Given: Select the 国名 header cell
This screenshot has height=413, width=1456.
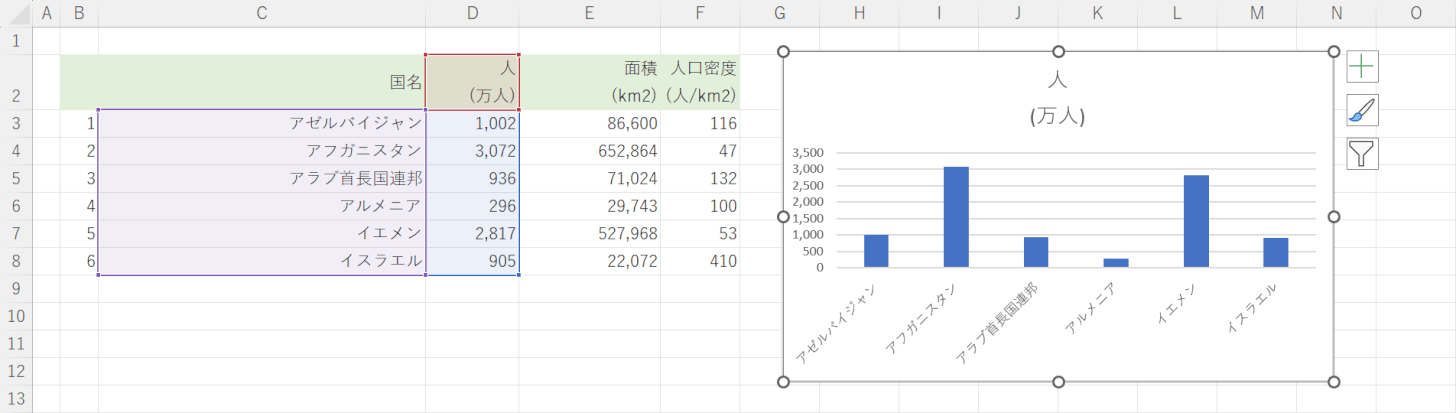Looking at the screenshot, I should click(261, 82).
